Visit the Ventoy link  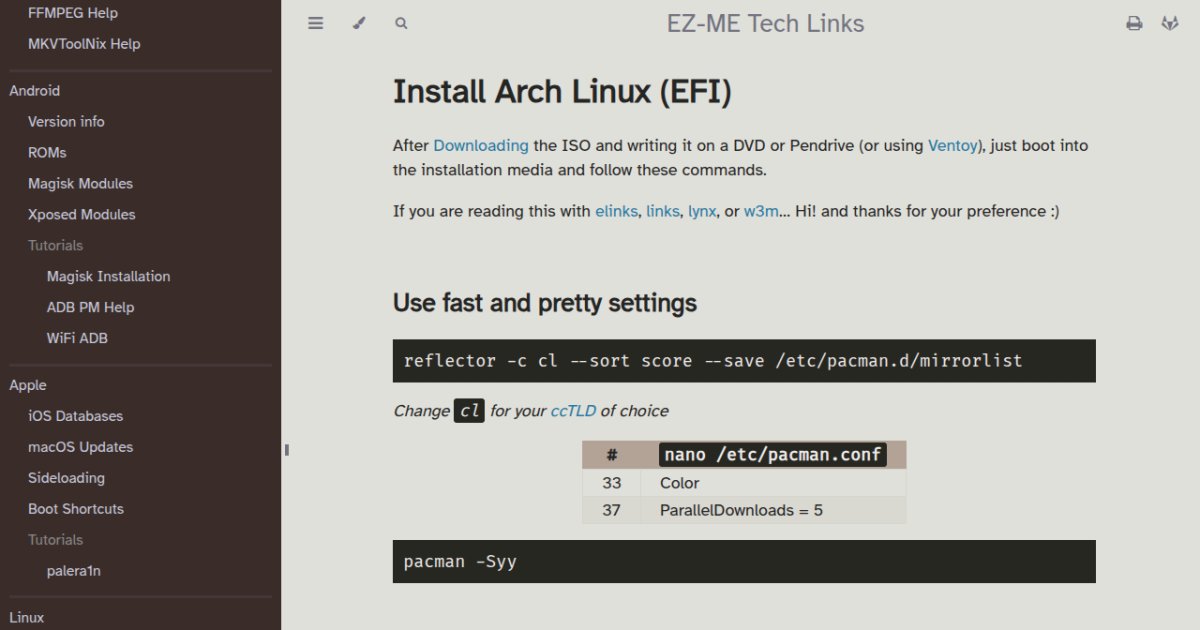tap(952, 145)
